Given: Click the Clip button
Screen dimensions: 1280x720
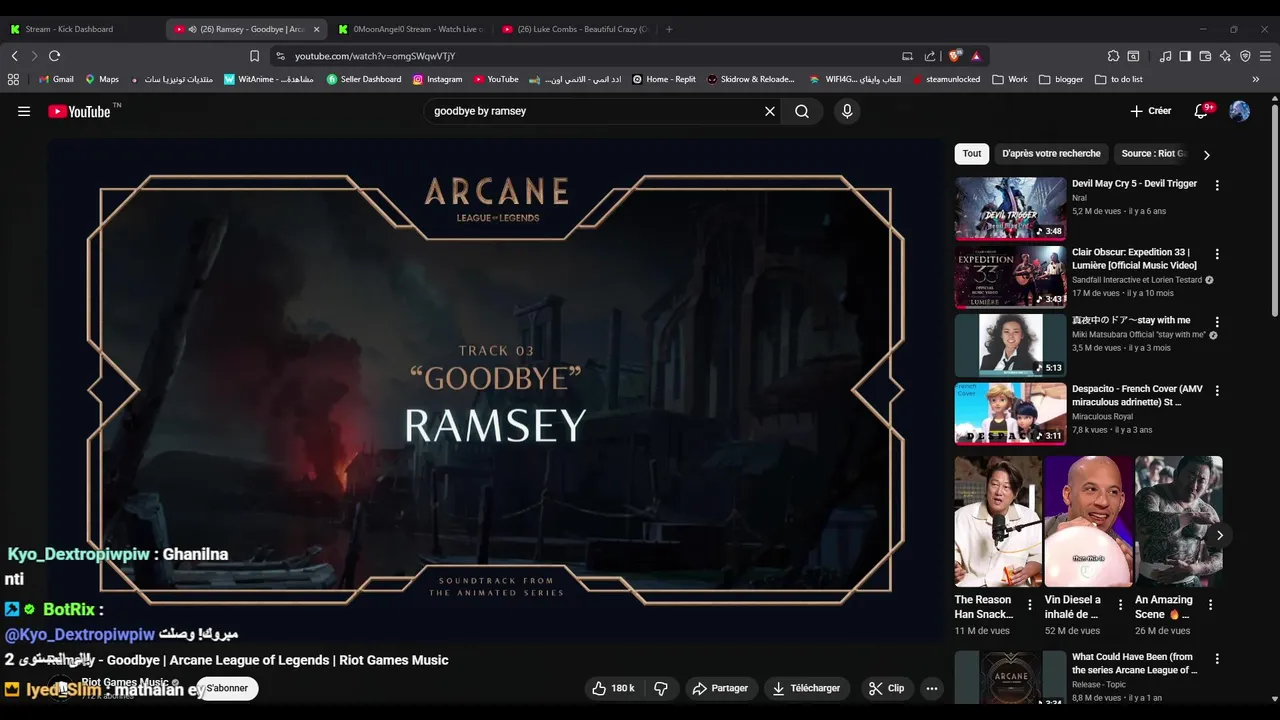Looking at the screenshot, I should pyautogui.click(x=886, y=688).
